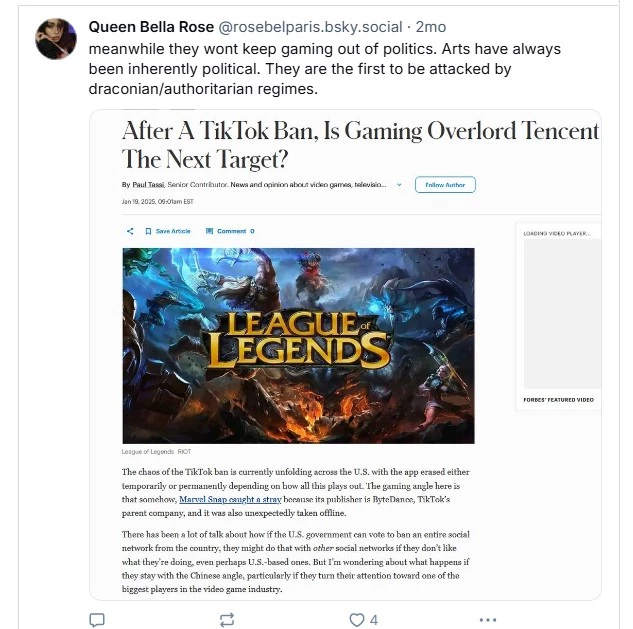Click the Follow Author button

pos(445,185)
